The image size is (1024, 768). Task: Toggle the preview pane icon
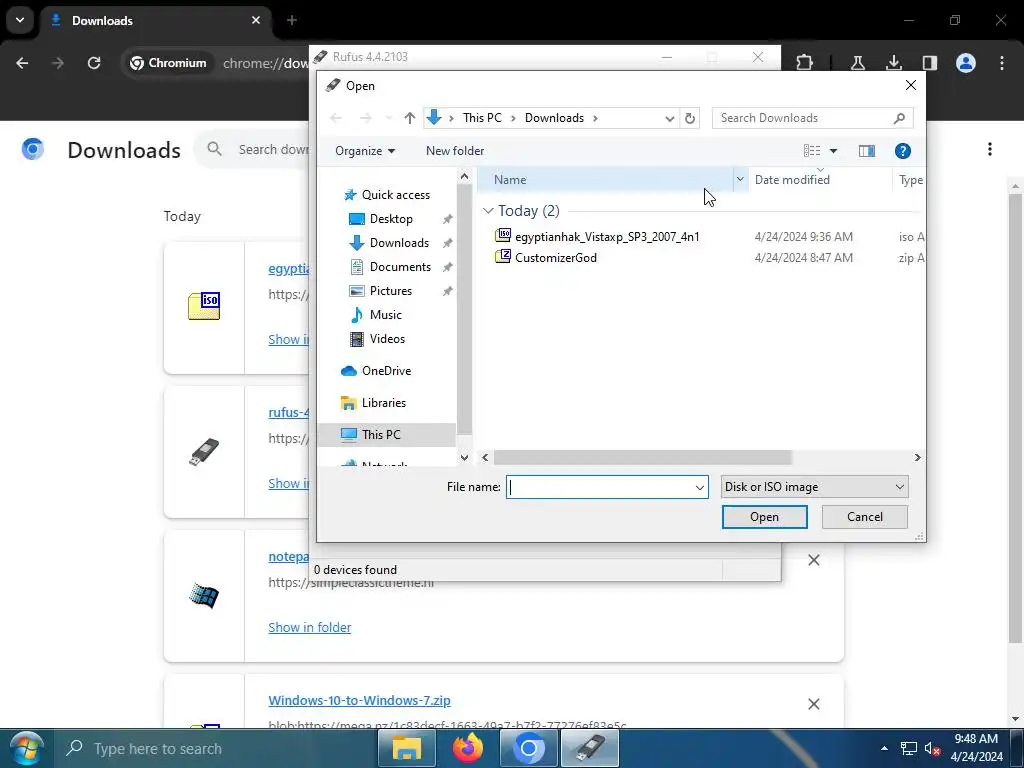point(867,151)
